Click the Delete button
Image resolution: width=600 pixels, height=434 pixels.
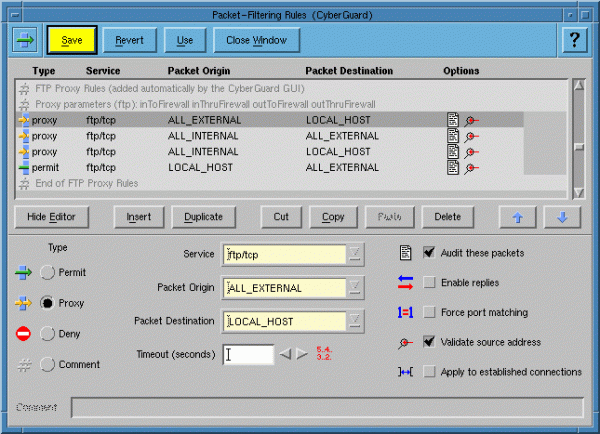(448, 217)
